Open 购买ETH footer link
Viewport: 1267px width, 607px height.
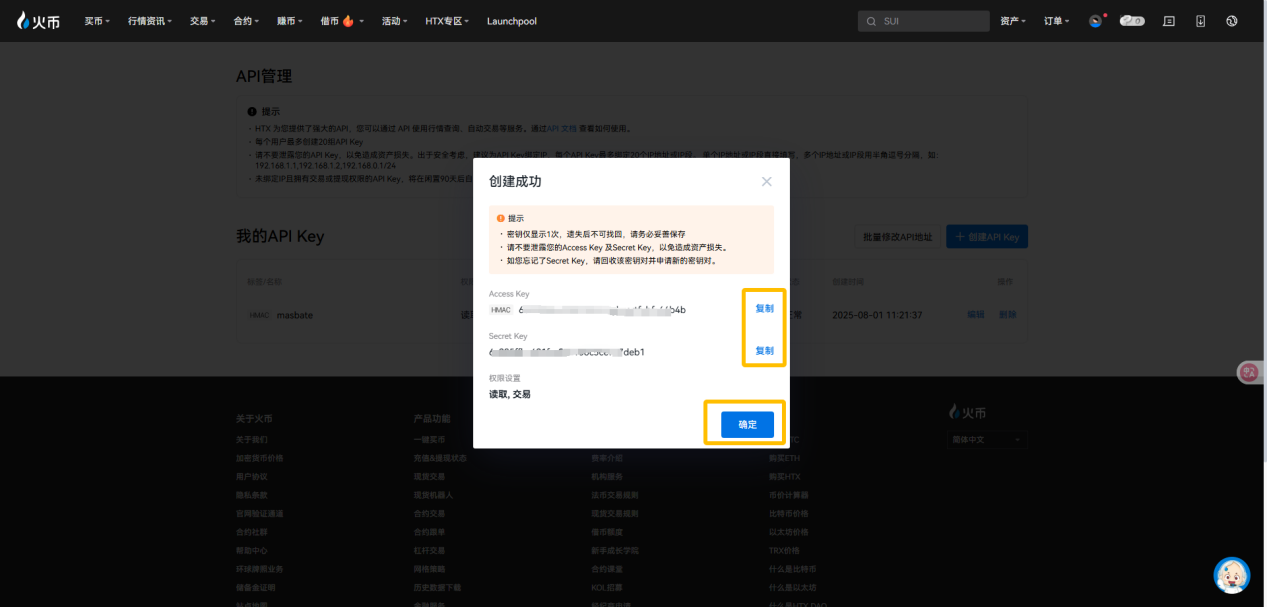click(x=786, y=458)
